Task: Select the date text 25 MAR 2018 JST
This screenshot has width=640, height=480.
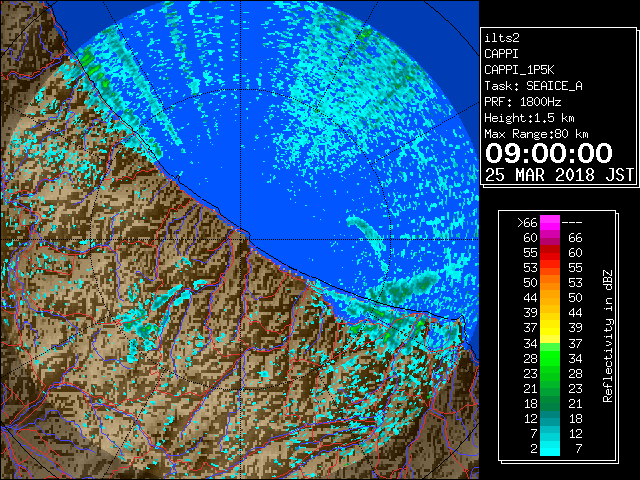Action: 559,175
